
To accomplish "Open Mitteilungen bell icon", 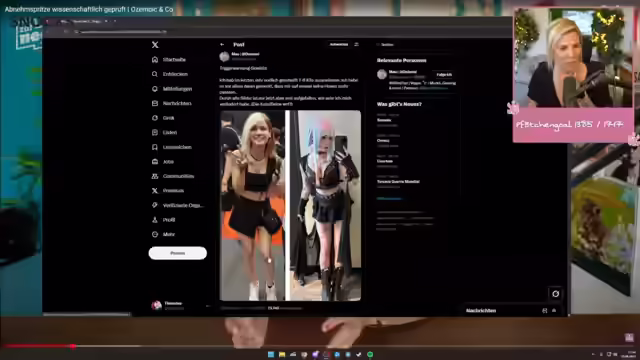I will click(x=155, y=89).
